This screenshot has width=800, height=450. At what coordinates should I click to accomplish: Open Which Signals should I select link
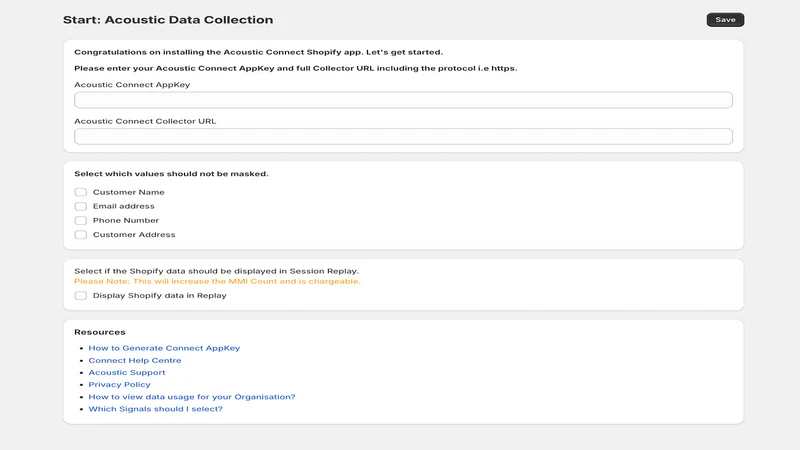(155, 409)
